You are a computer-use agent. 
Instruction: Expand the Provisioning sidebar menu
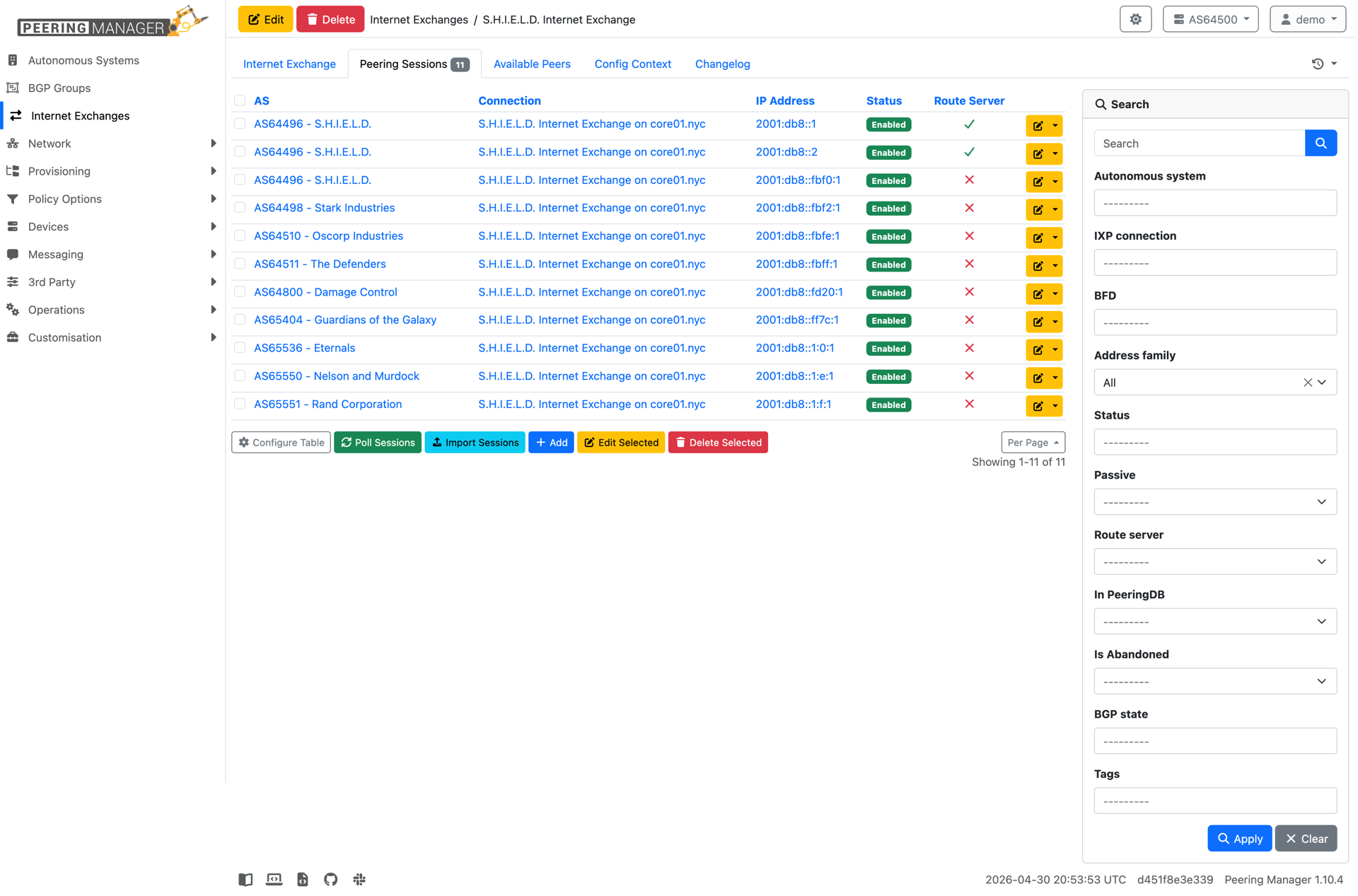tap(113, 171)
